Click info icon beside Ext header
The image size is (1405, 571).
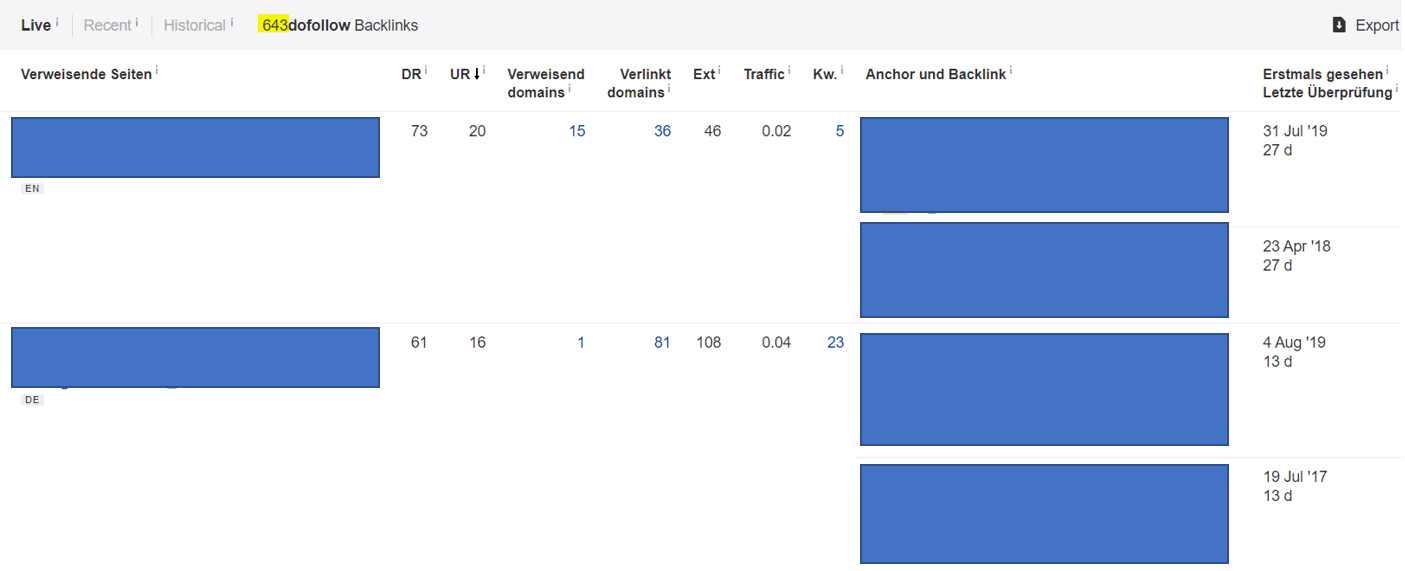(x=720, y=71)
